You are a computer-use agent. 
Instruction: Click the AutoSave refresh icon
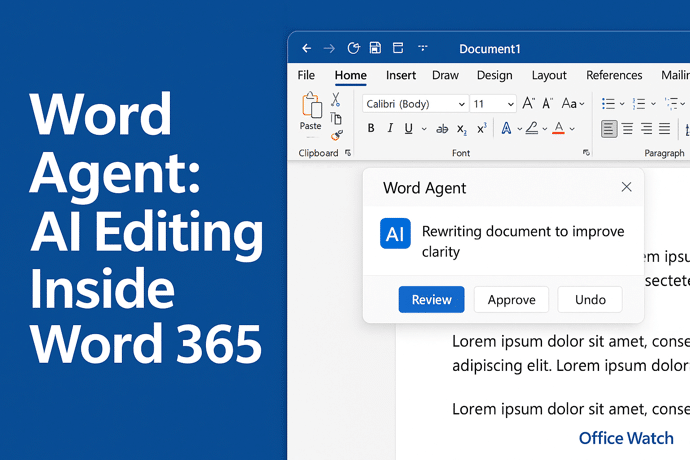coord(353,48)
